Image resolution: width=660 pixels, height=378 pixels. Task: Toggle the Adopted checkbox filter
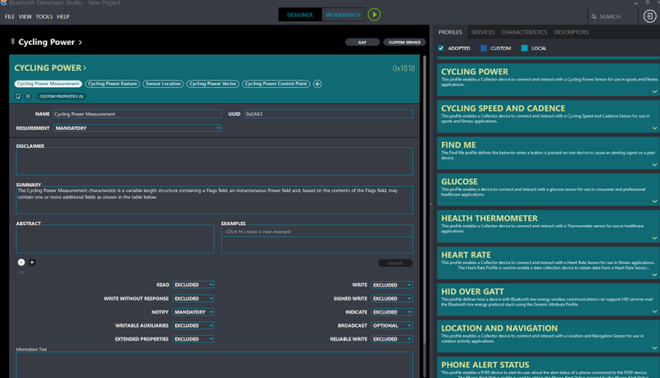(x=441, y=48)
